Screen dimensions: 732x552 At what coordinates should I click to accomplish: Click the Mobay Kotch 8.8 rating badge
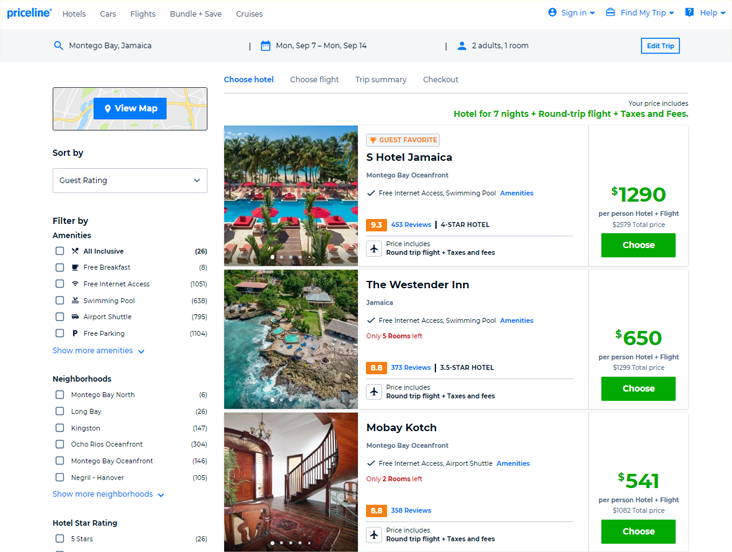pos(376,510)
